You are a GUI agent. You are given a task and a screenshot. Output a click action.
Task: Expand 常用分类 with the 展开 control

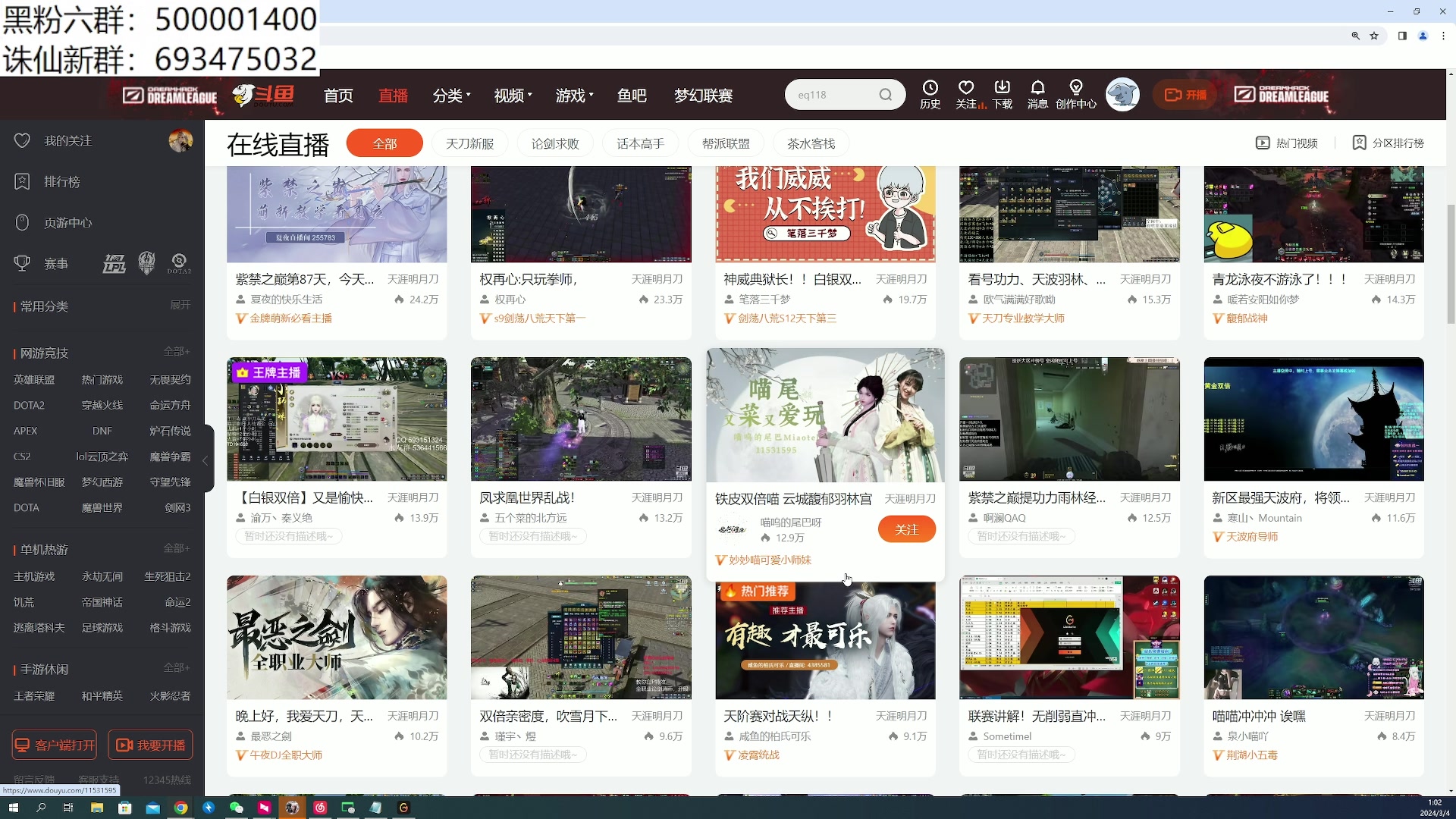tap(180, 305)
